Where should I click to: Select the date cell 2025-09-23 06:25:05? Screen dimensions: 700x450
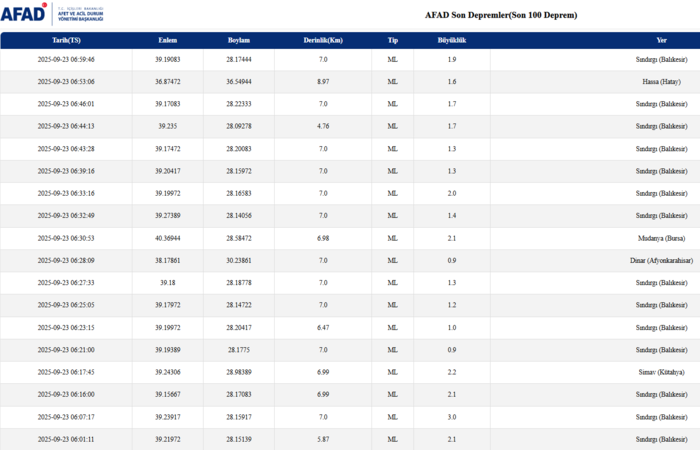pyautogui.click(x=66, y=305)
